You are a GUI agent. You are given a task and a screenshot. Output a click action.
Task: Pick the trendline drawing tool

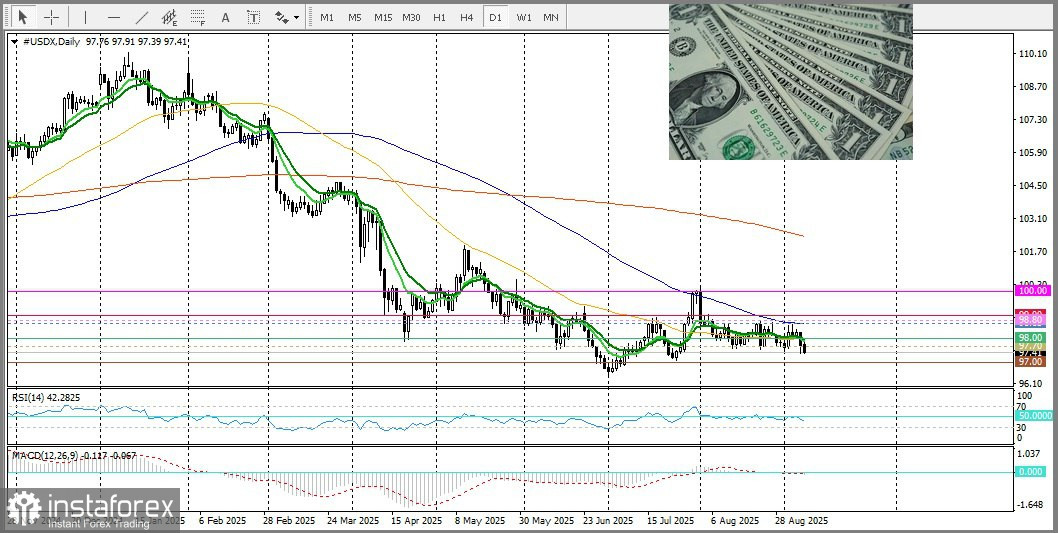142,17
